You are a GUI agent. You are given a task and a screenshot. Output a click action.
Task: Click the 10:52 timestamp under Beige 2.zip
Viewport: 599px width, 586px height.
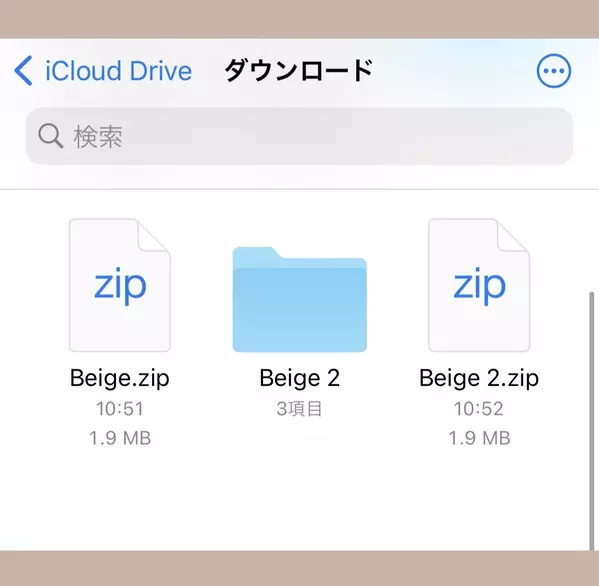pyautogui.click(x=479, y=409)
